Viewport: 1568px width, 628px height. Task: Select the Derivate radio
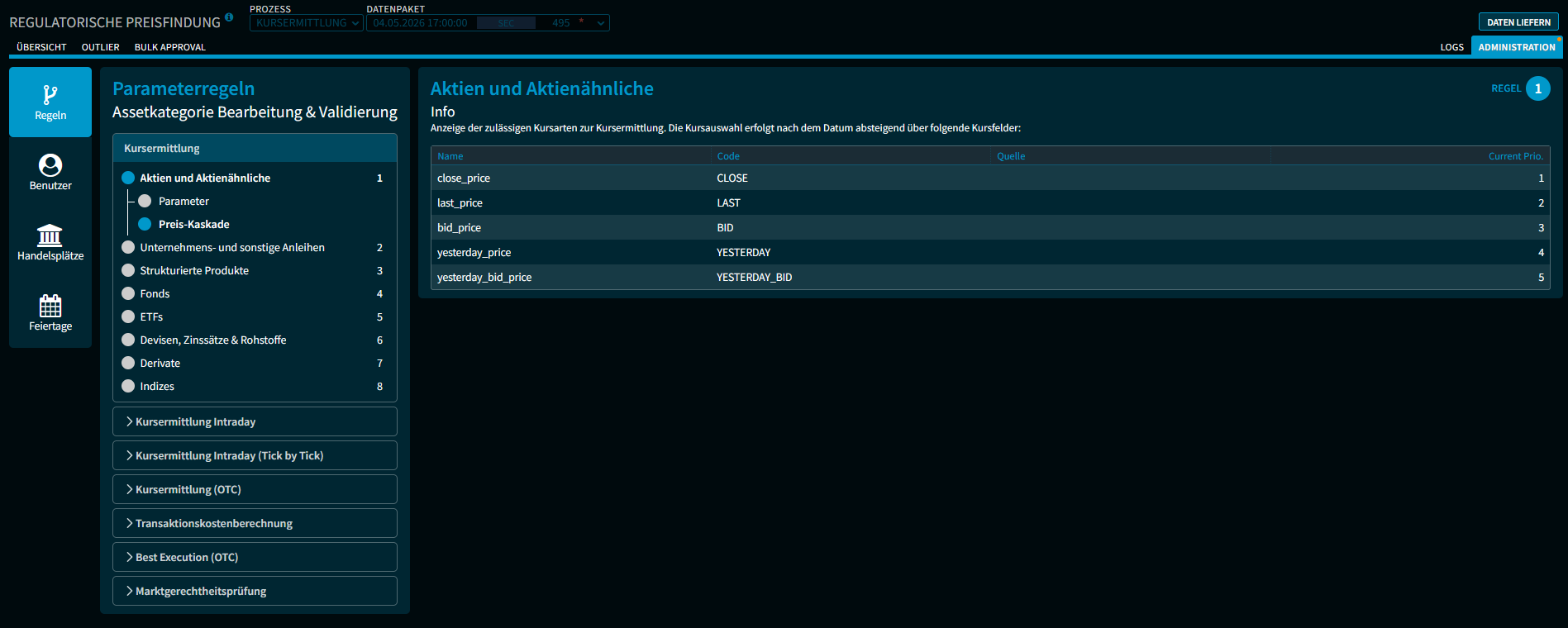tap(128, 363)
